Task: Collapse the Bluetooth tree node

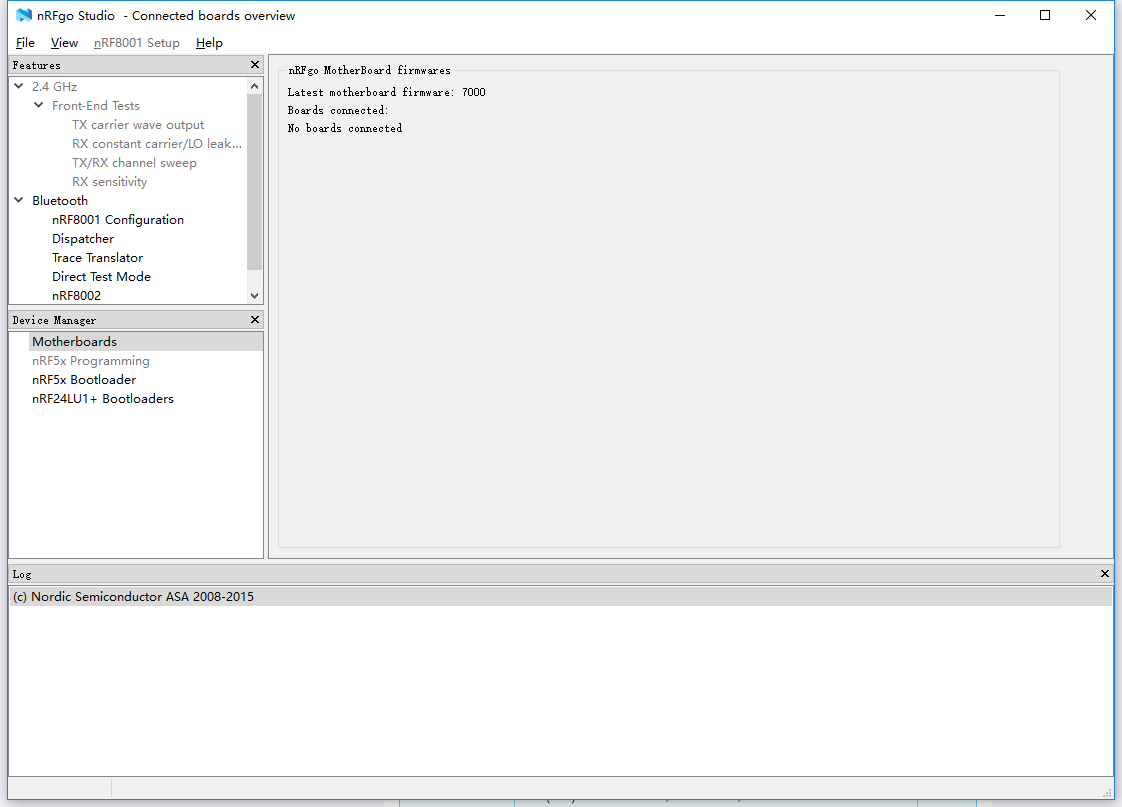Action: 19,201
